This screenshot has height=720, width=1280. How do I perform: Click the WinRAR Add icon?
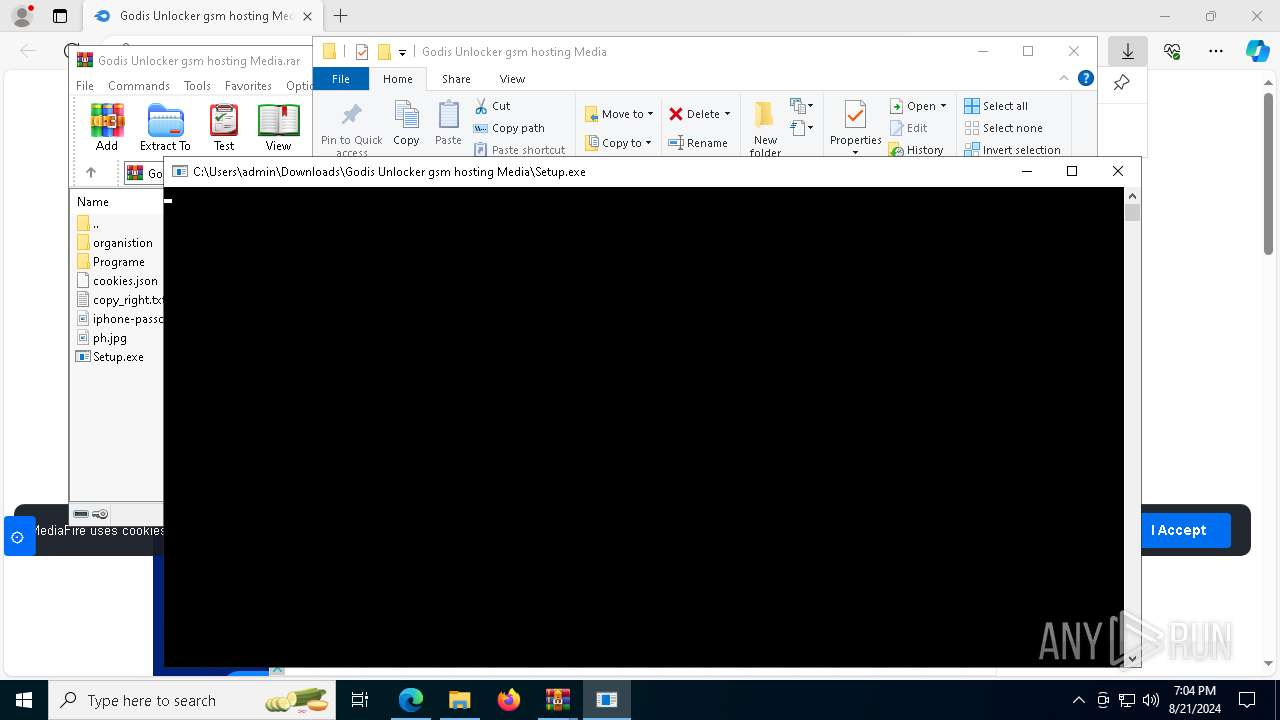click(x=107, y=127)
